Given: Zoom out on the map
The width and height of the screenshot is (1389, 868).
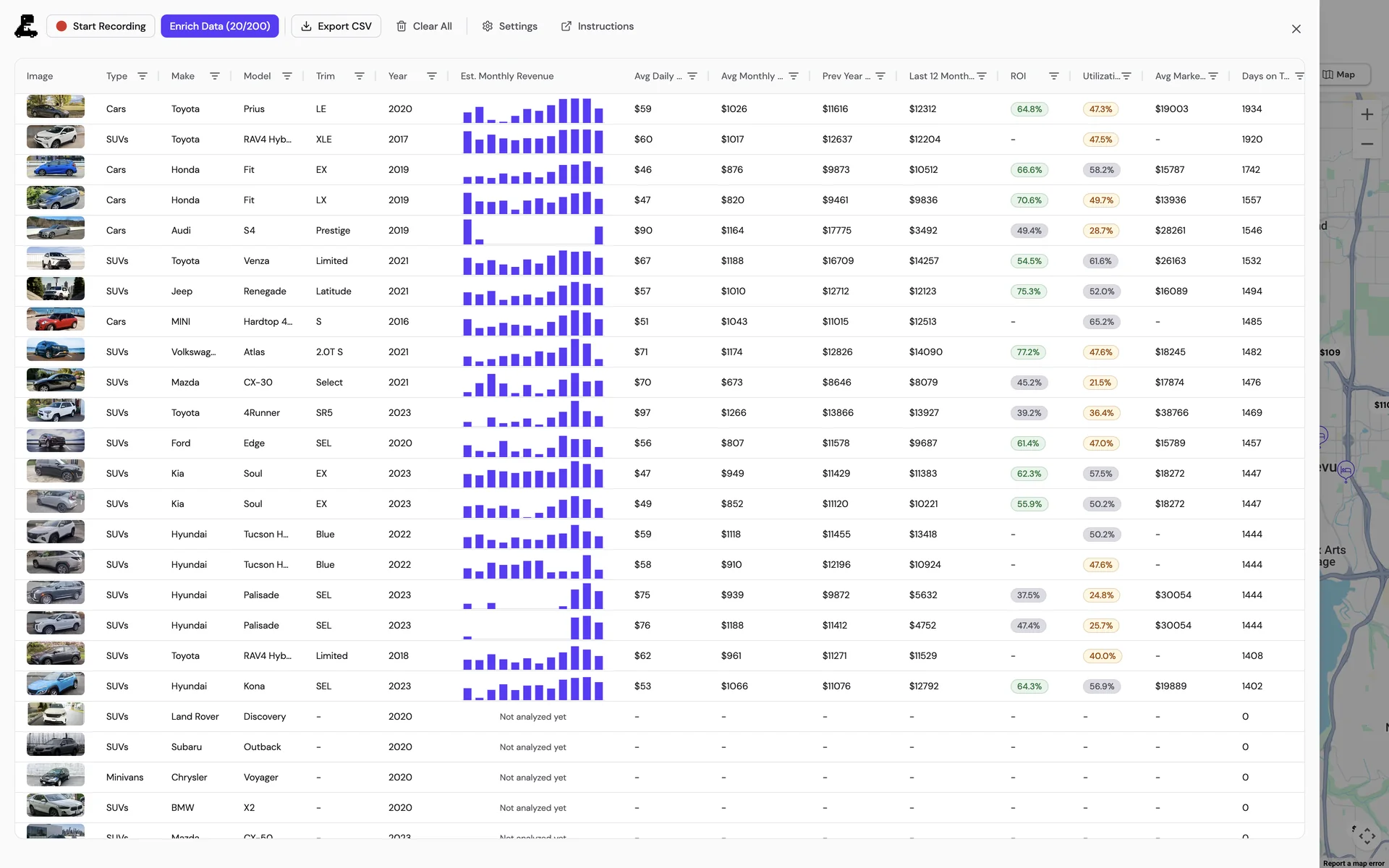Looking at the screenshot, I should pos(1367,144).
